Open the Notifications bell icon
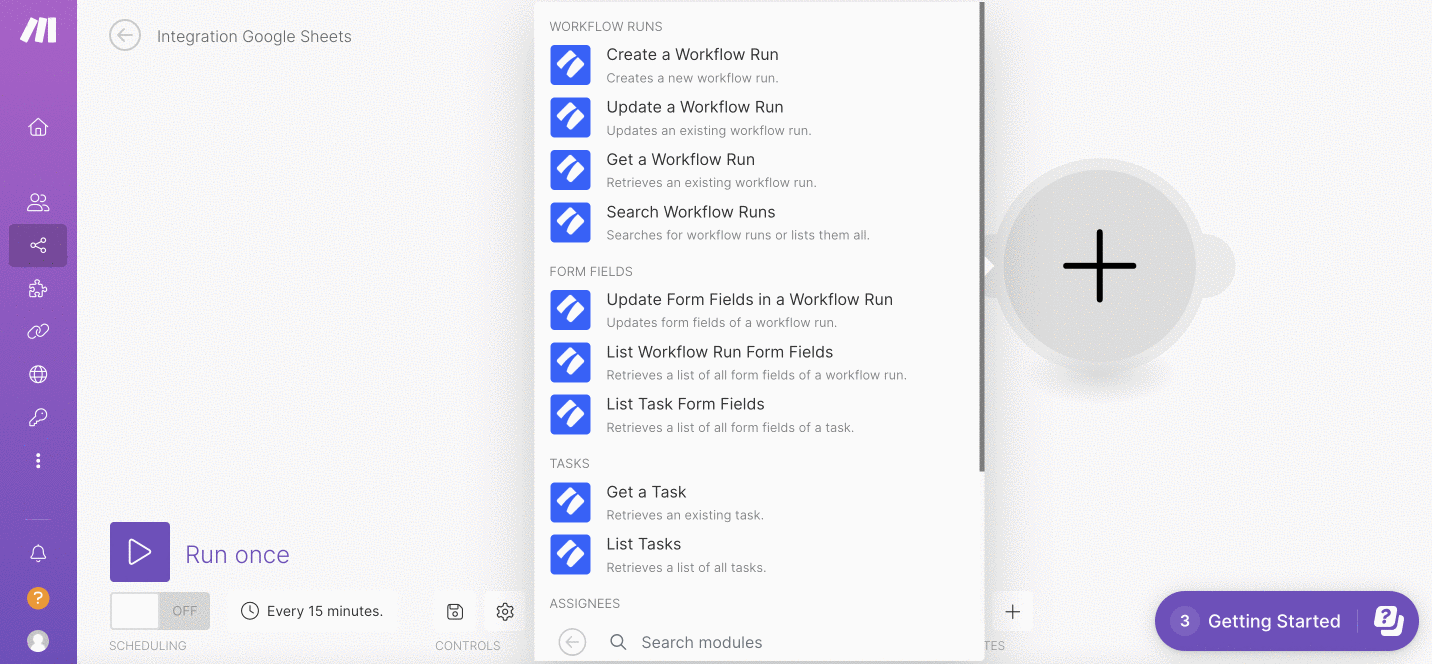Viewport: 1432px width, 664px height. pos(38,553)
